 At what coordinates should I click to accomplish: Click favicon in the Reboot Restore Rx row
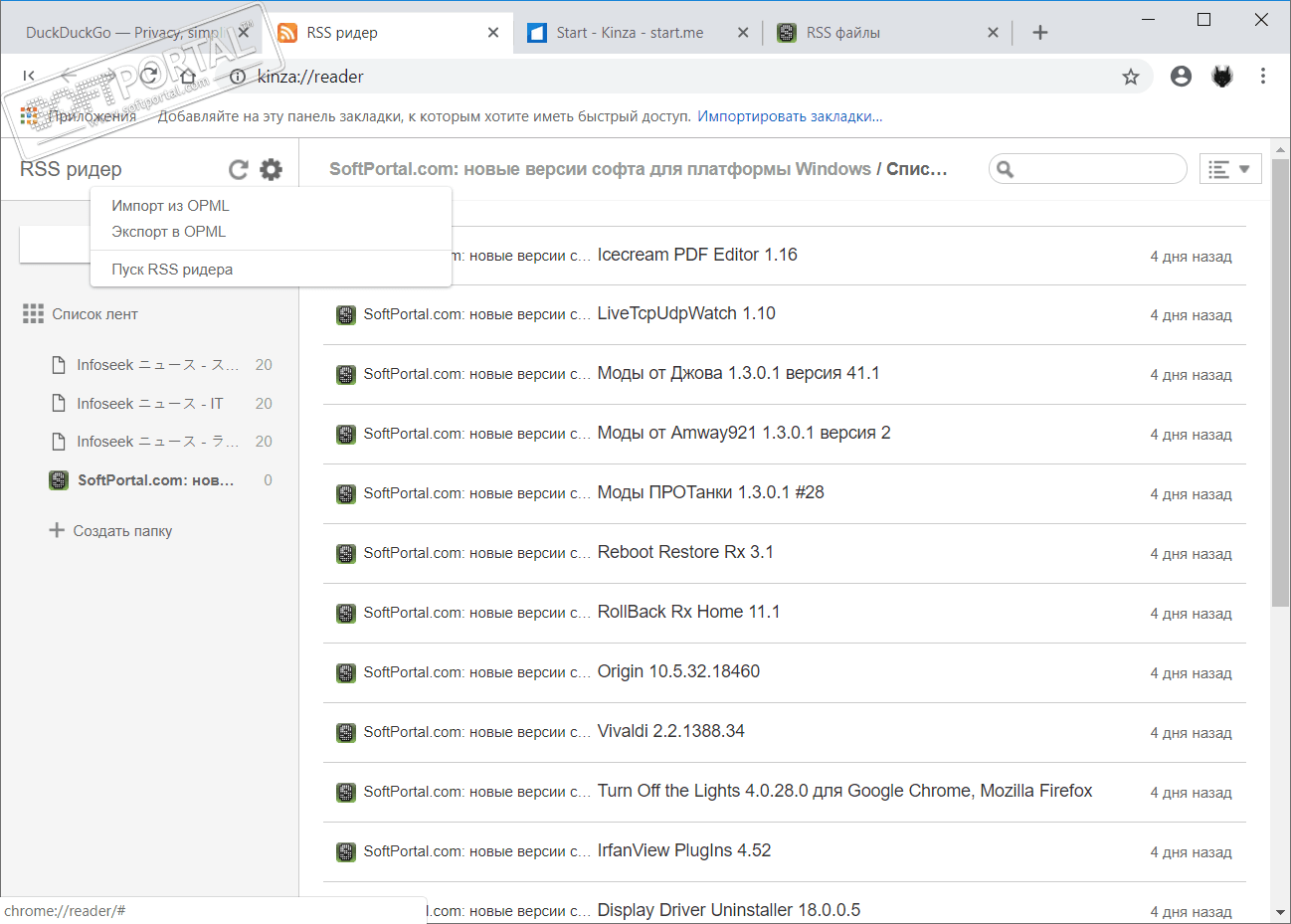click(x=346, y=554)
